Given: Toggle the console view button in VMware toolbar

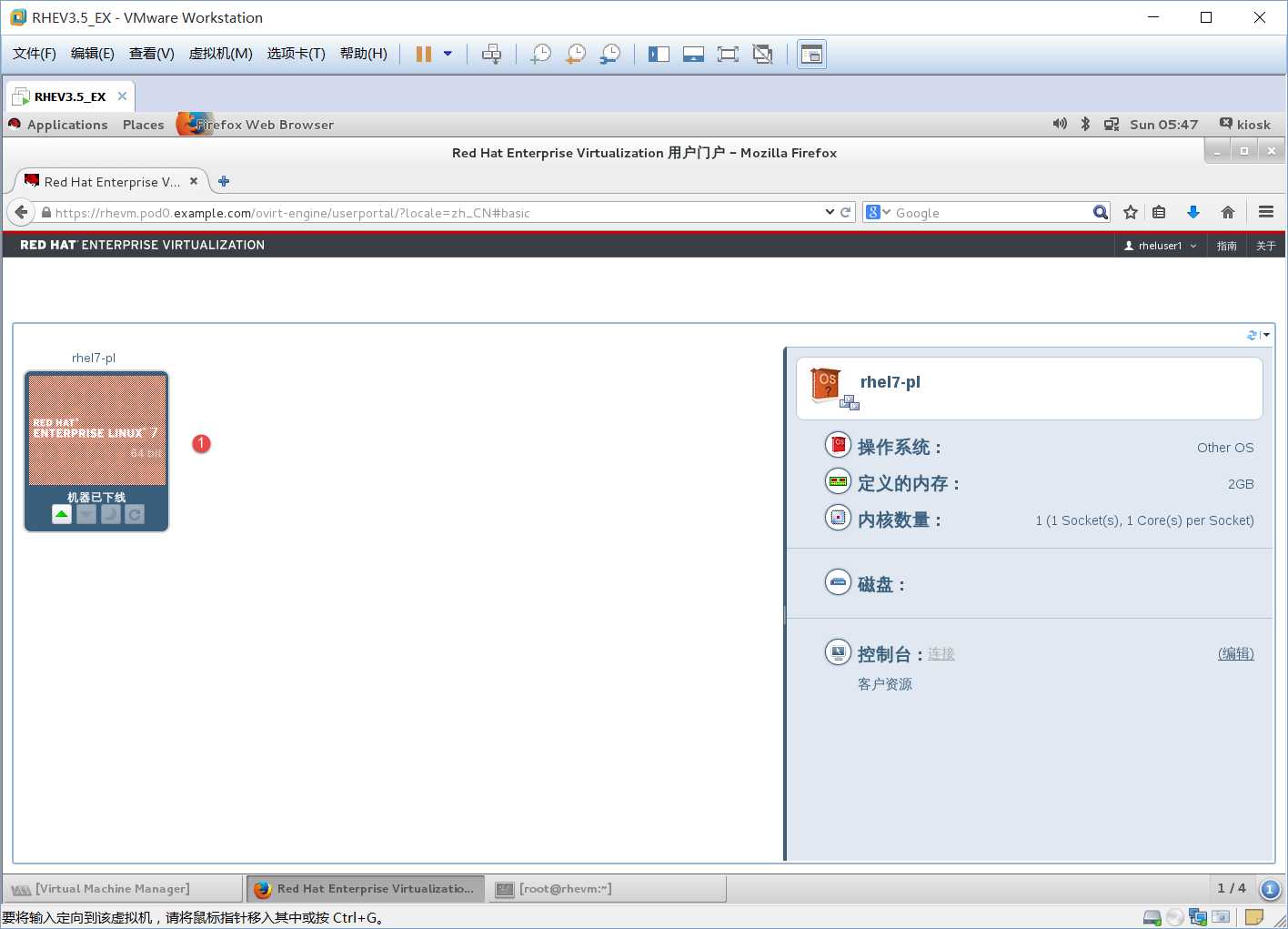Looking at the screenshot, I should 811,55.
